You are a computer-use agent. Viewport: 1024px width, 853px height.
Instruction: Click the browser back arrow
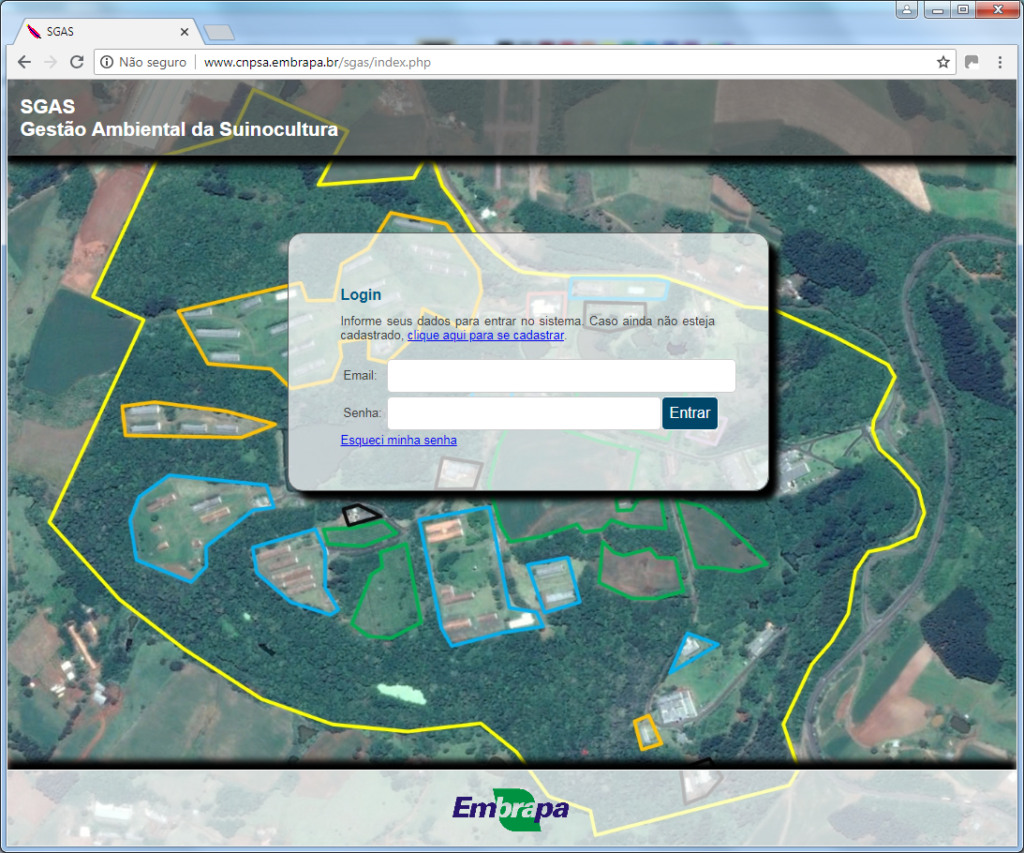click(24, 62)
